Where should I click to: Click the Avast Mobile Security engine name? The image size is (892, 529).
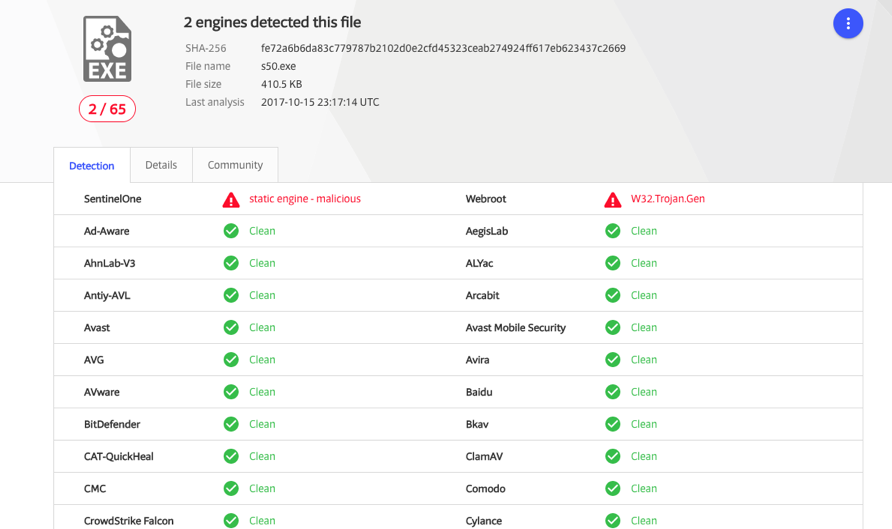[x=515, y=328]
